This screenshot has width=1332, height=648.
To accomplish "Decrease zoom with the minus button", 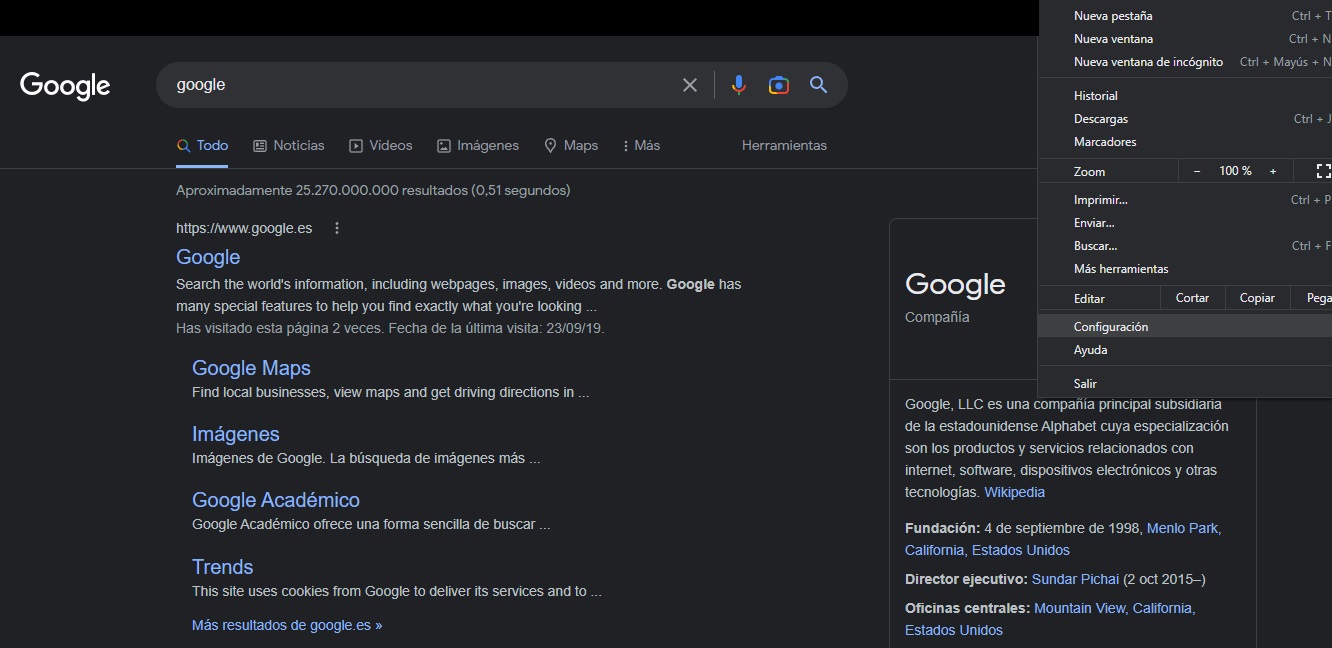I will (x=1197, y=171).
